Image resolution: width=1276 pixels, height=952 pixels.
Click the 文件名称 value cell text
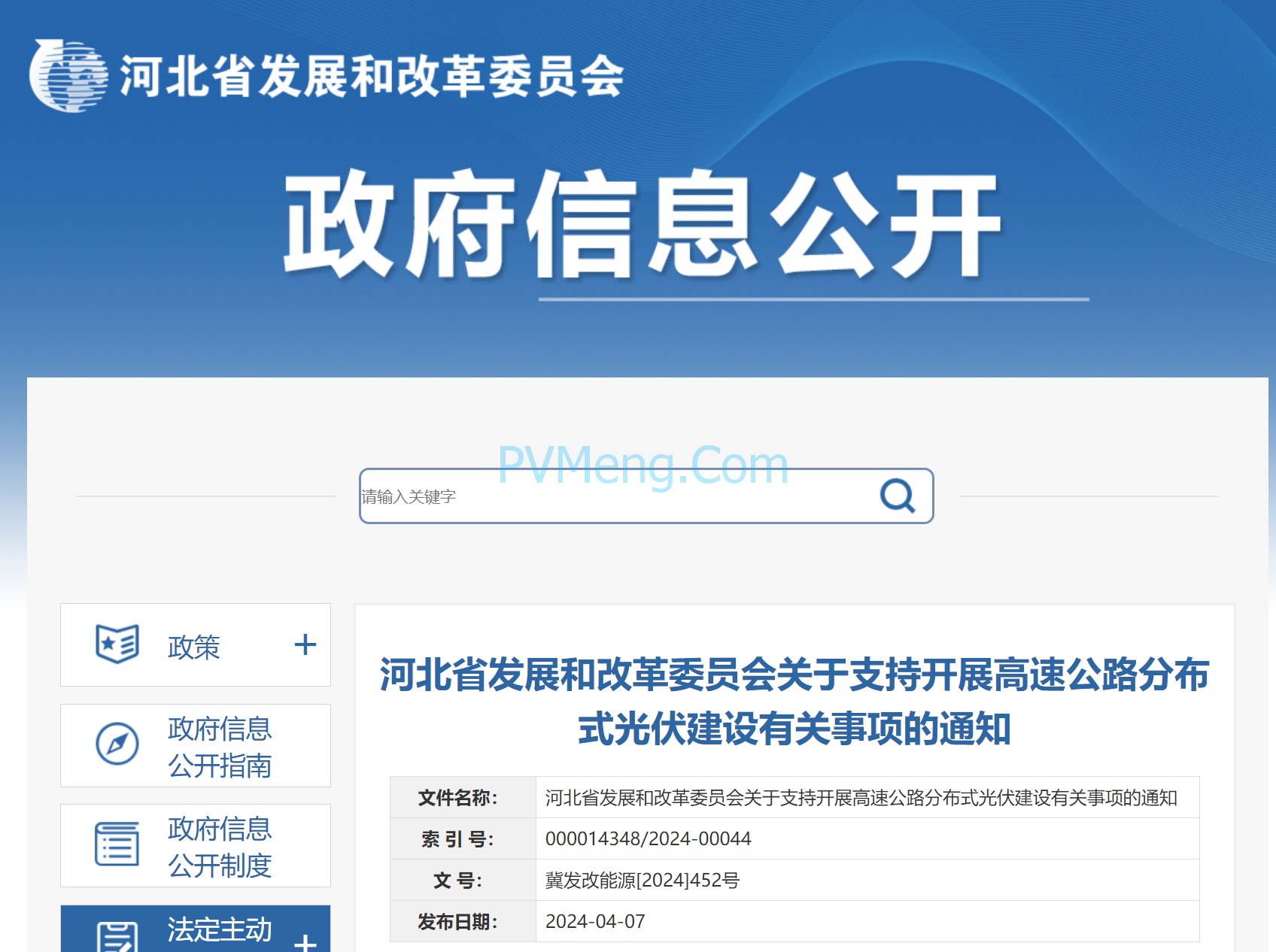click(x=861, y=798)
